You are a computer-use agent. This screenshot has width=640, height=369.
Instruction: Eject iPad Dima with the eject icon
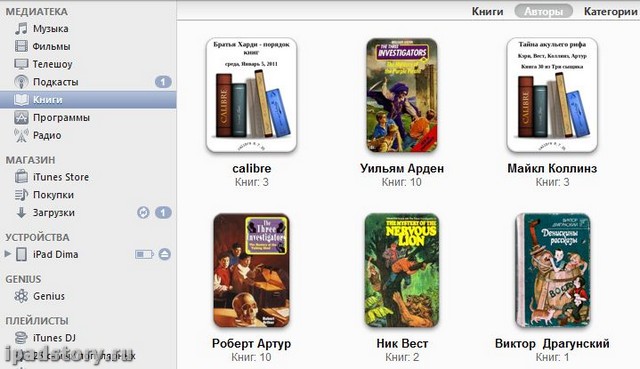click(164, 254)
